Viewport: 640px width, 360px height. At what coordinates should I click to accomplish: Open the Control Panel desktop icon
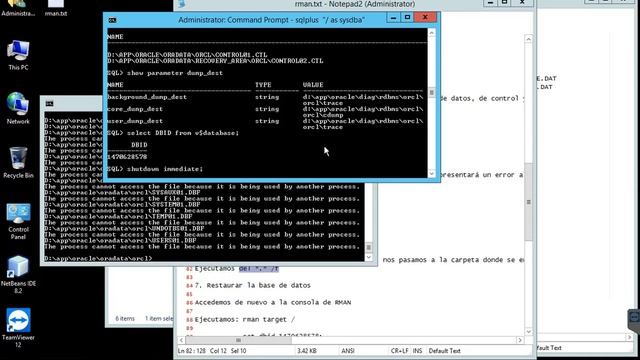[x=18, y=221]
